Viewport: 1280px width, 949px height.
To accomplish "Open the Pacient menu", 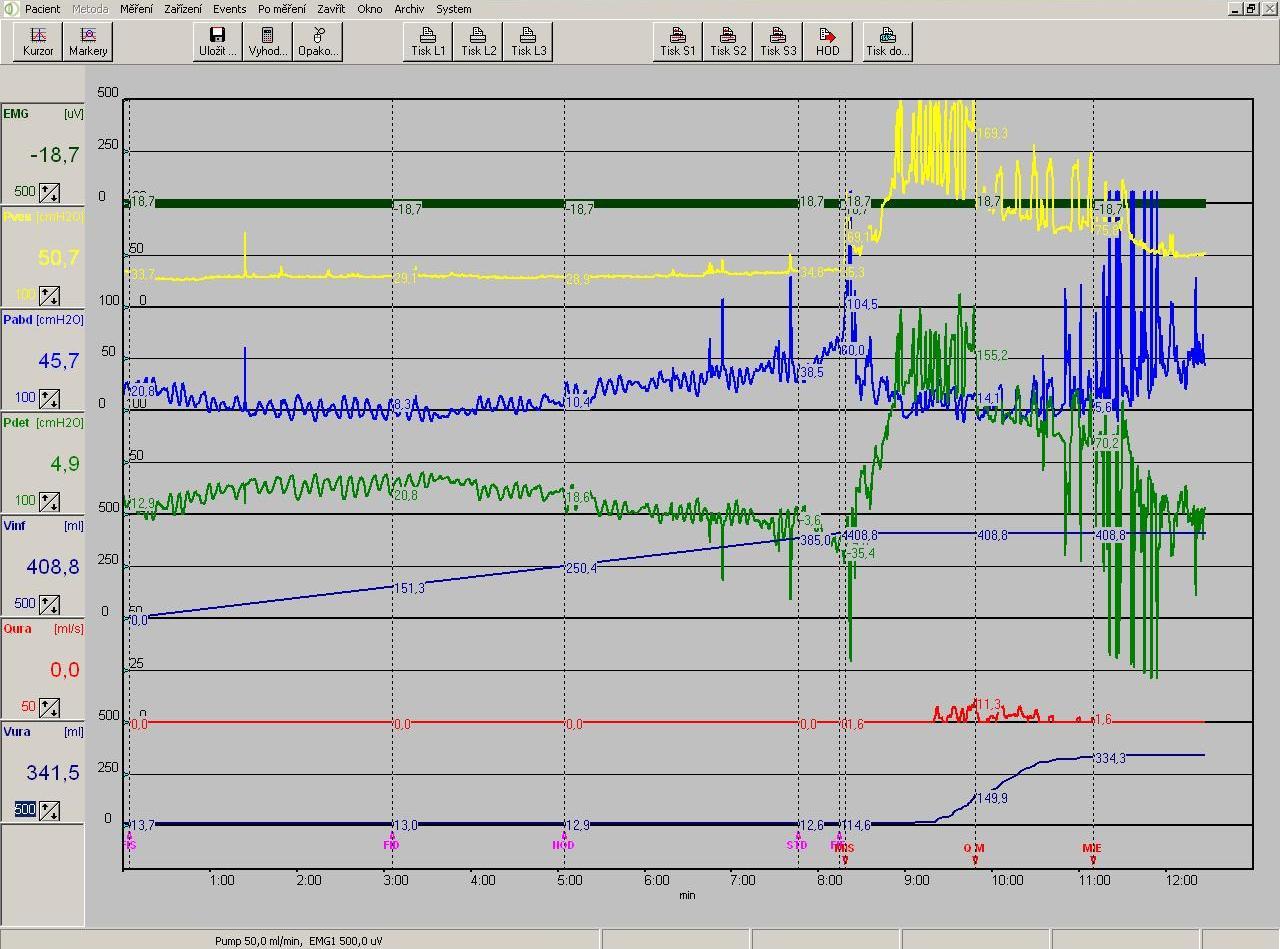I will (43, 9).
